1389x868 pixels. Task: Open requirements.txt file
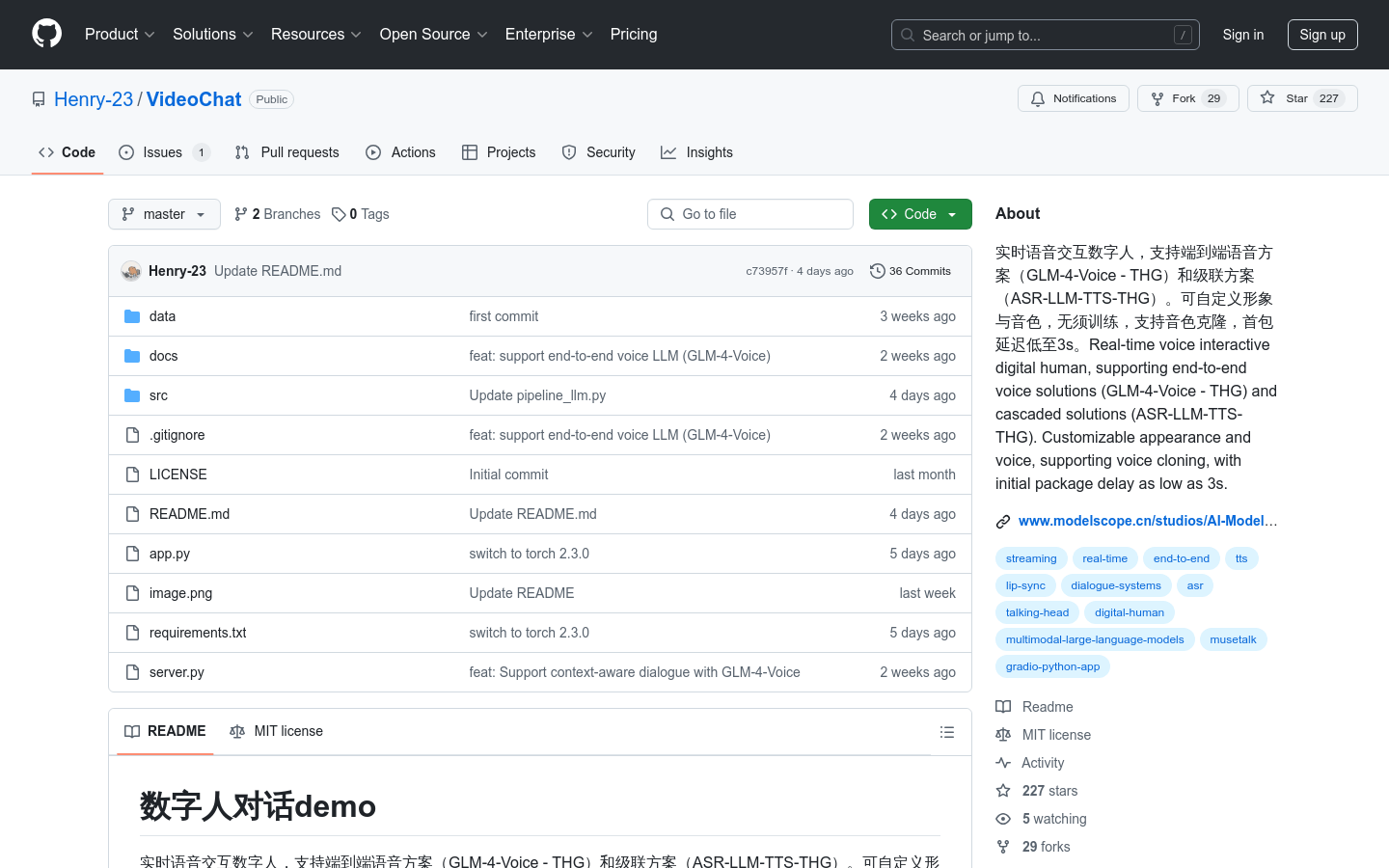198,633
